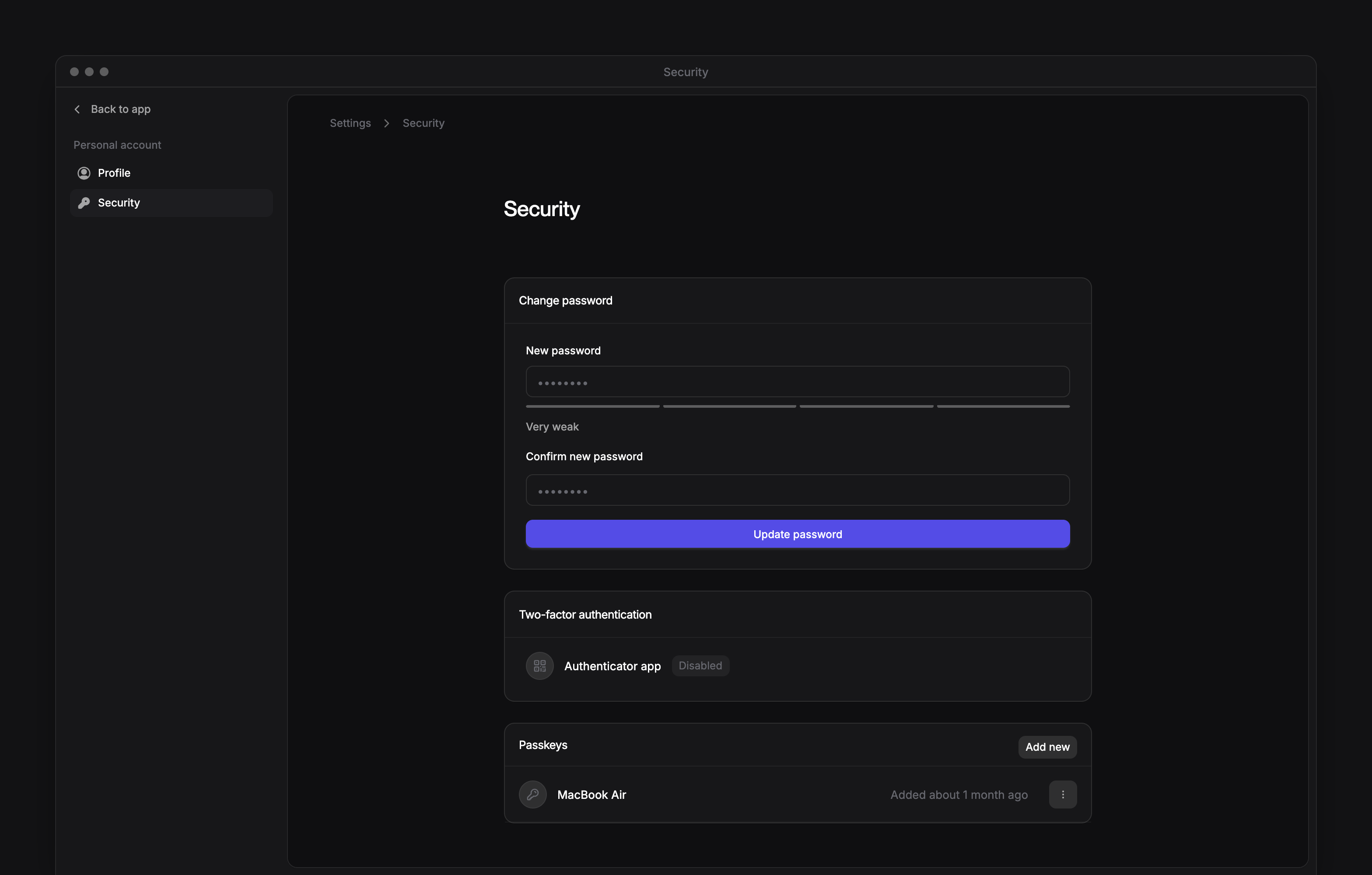Click the back arrow chevron icon

click(77, 109)
